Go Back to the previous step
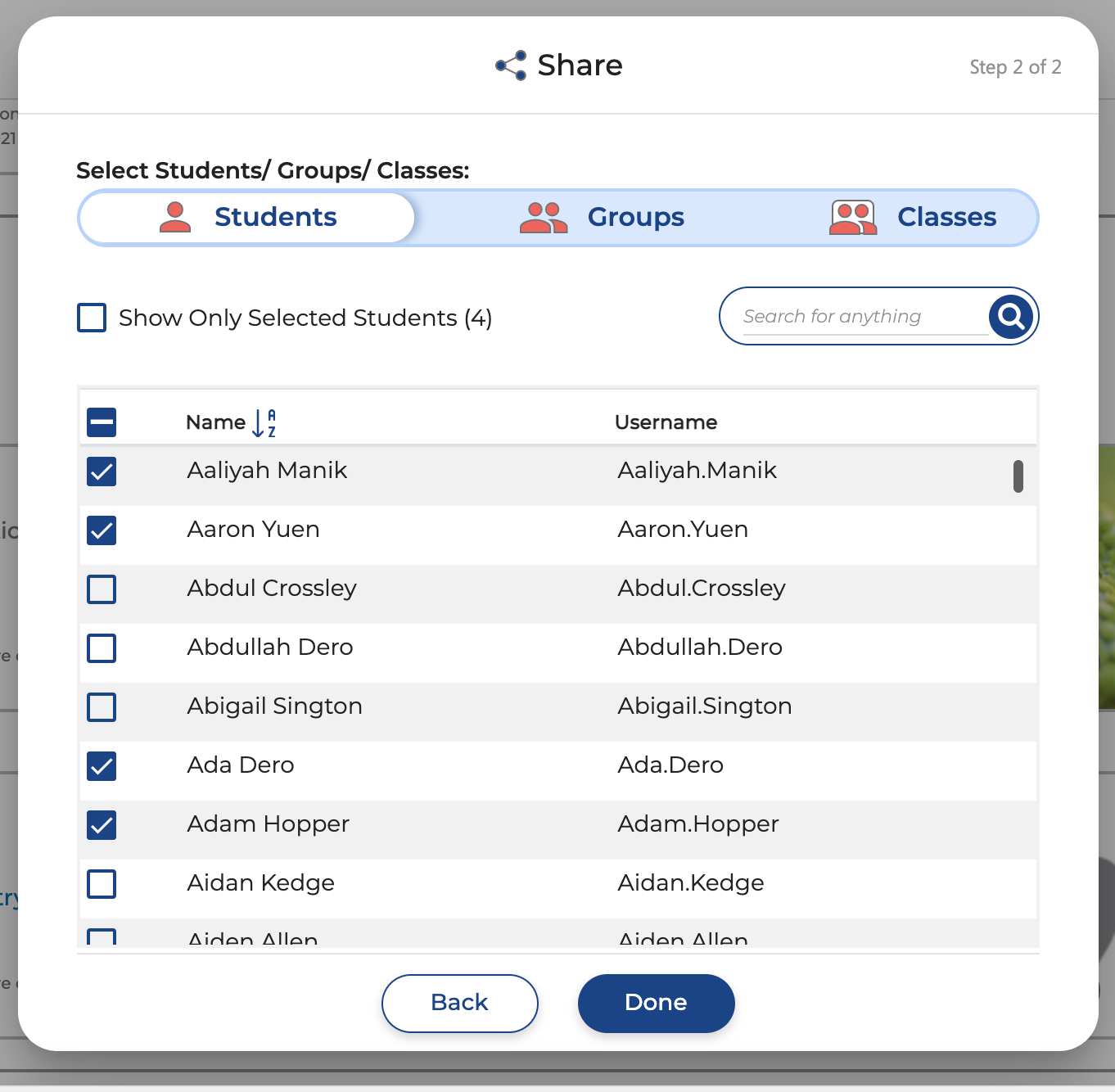 coord(459,1003)
